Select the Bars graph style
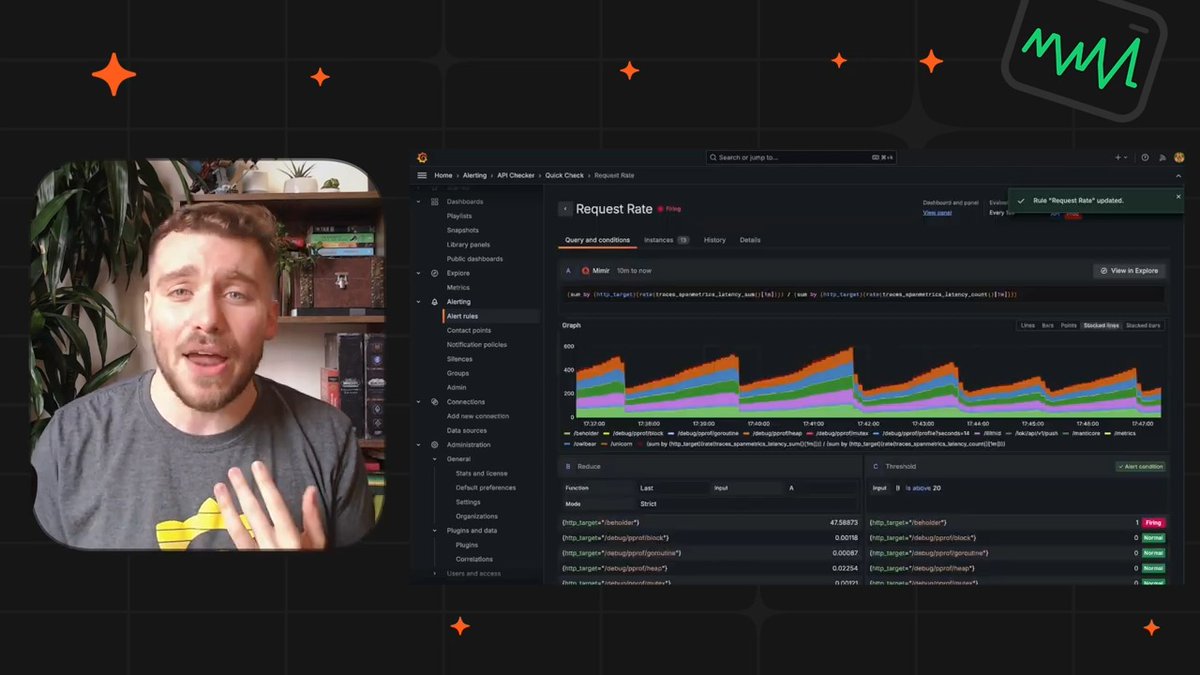Screen dimensions: 1200x675 pyautogui.click(x=1048, y=325)
